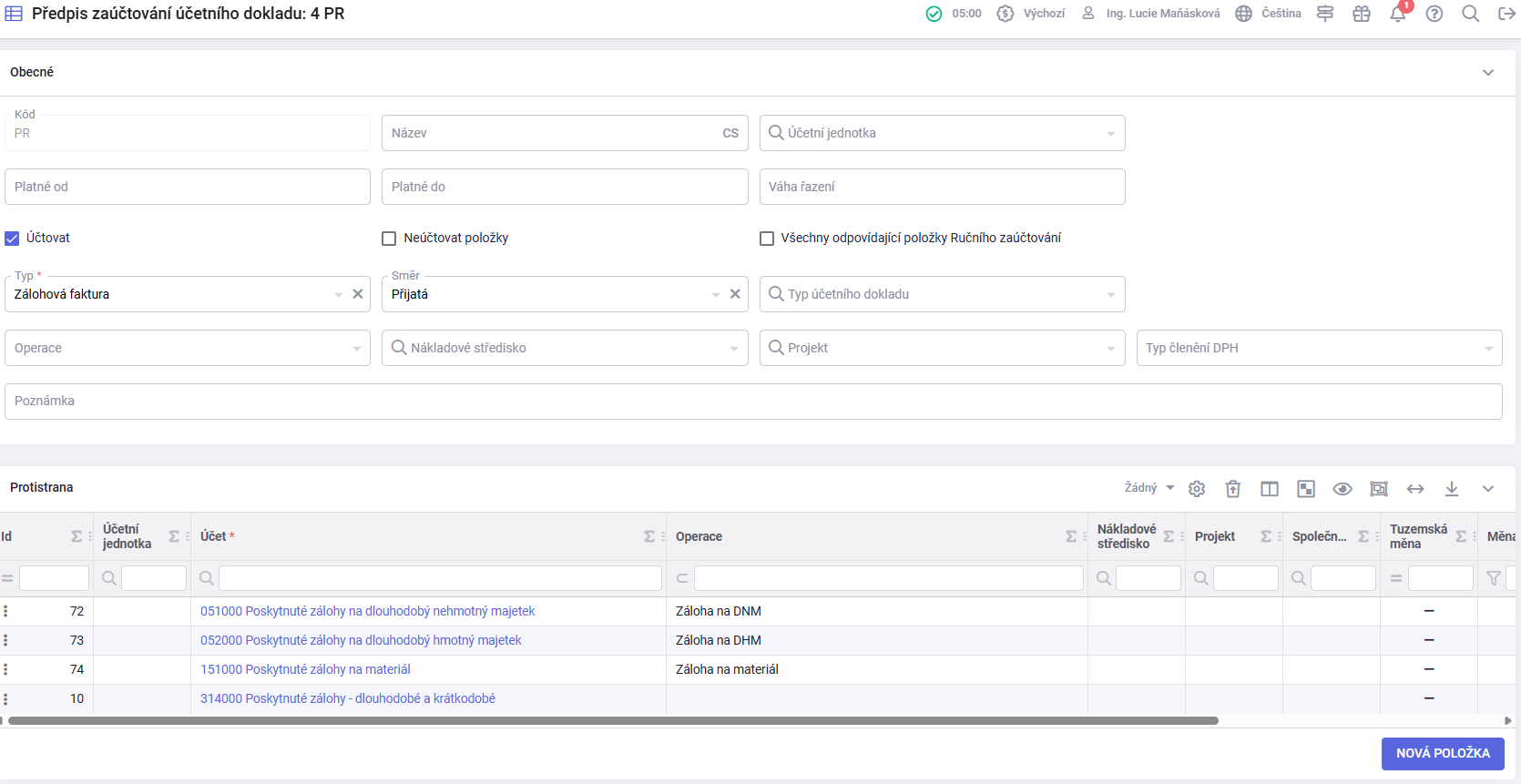This screenshot has width=1521, height=784.
Task: Check Všechny odpovídající položky Ručního zaúčtování
Action: [767, 239]
